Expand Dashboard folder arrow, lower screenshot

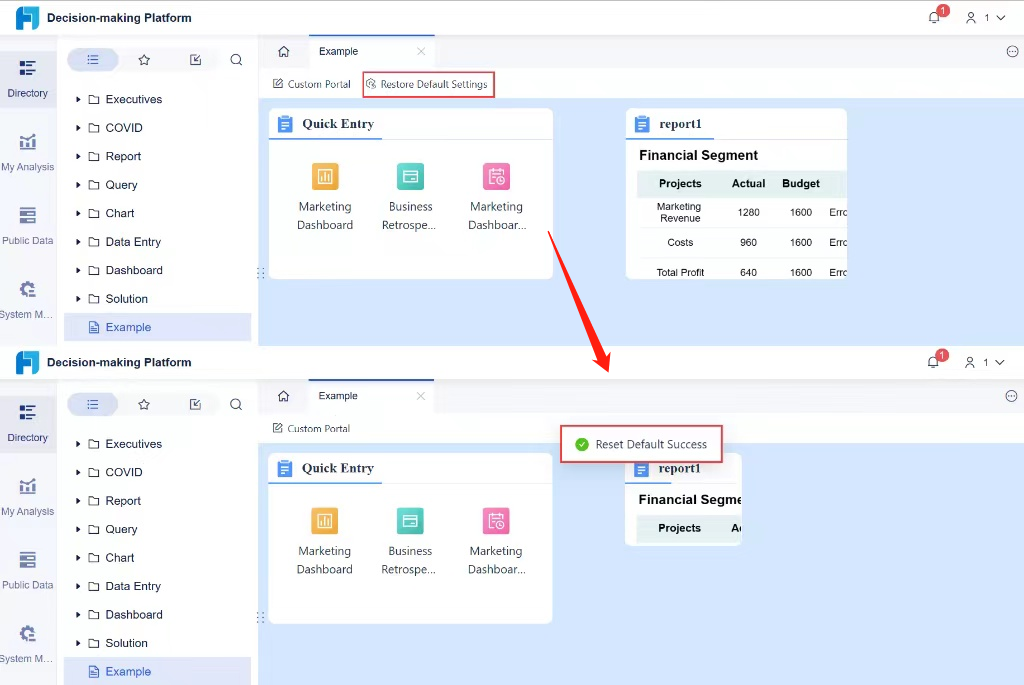(78, 614)
